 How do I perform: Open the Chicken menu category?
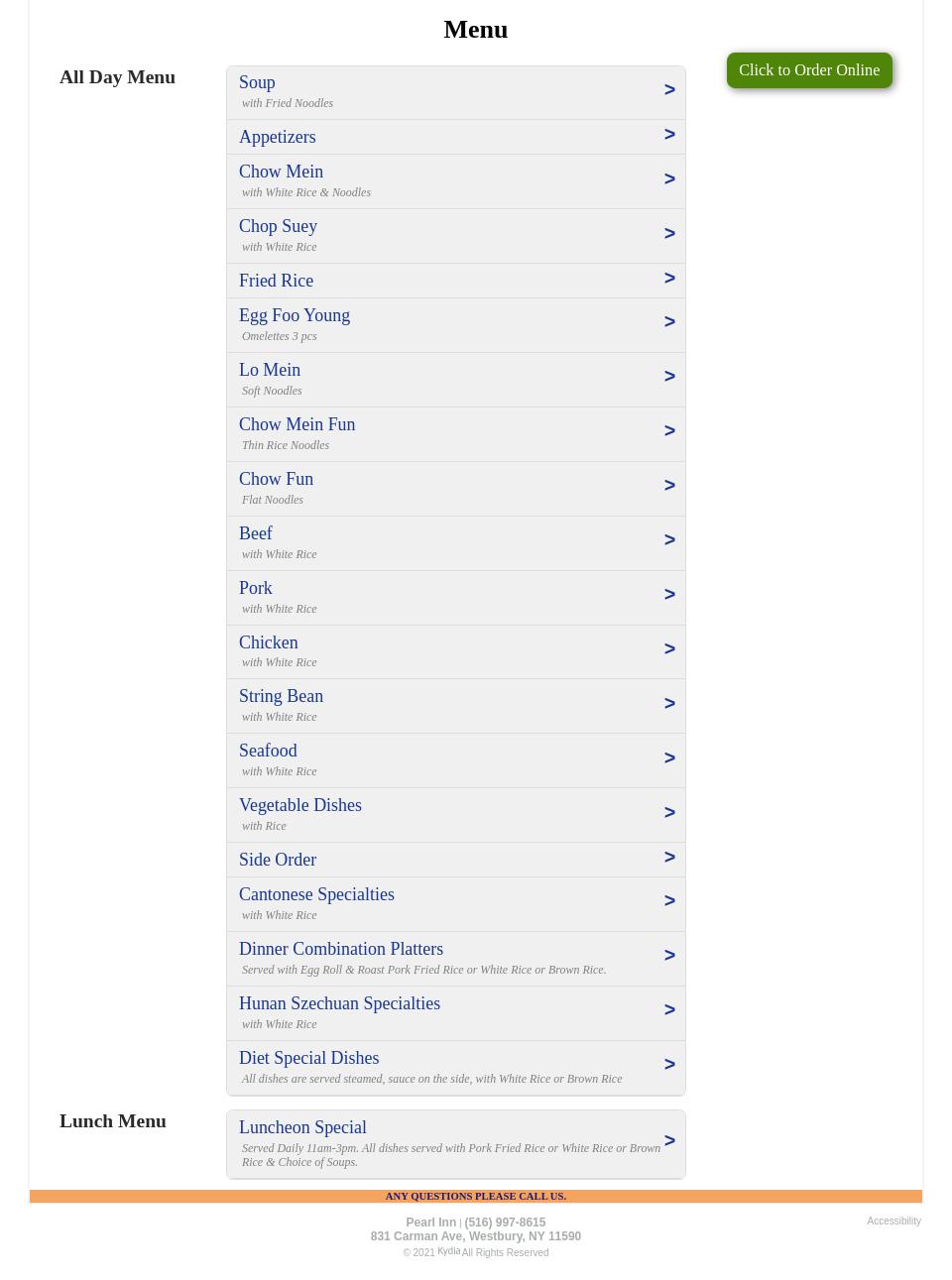268,642
